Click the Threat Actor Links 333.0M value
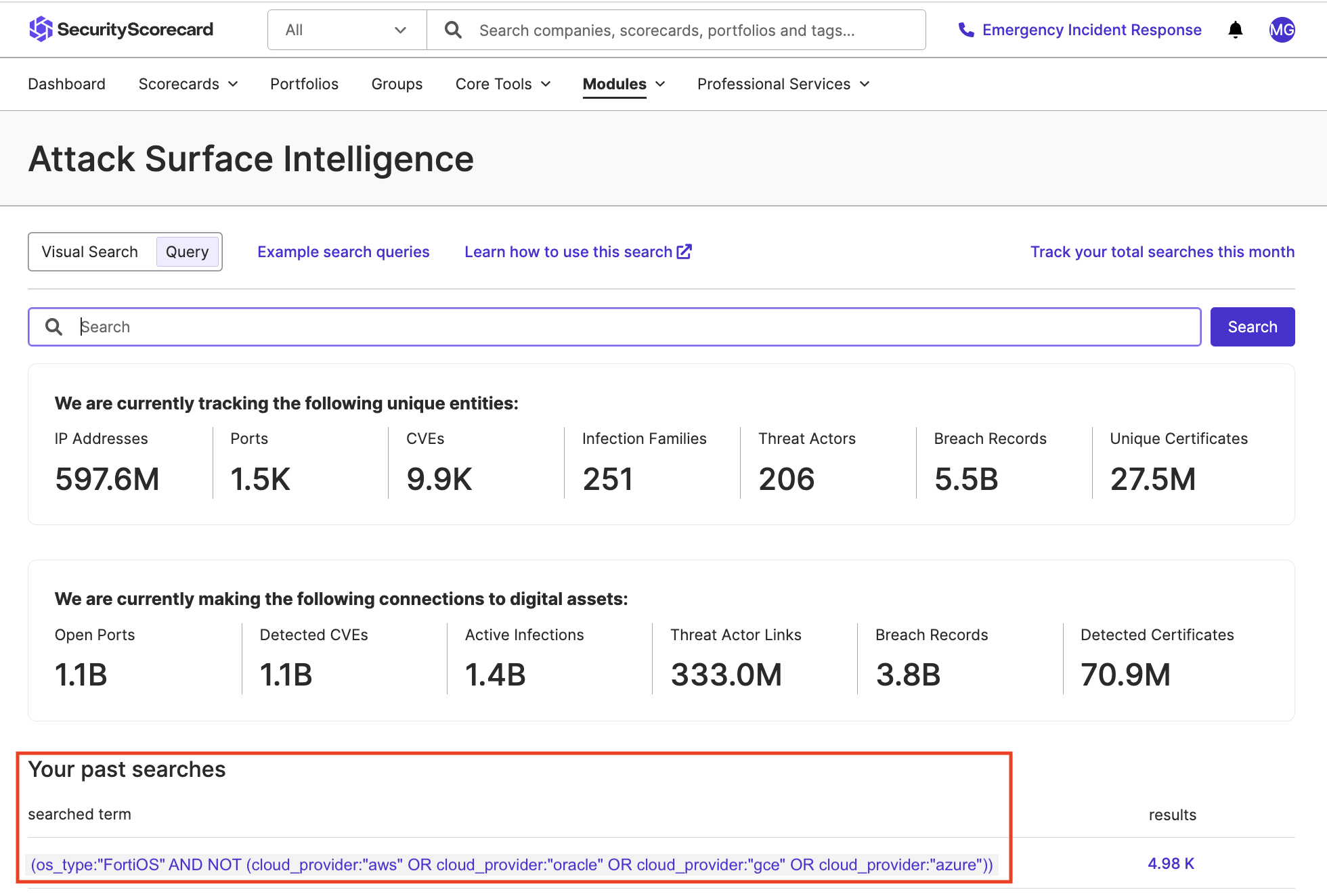The width and height of the screenshot is (1327, 896). 726,675
